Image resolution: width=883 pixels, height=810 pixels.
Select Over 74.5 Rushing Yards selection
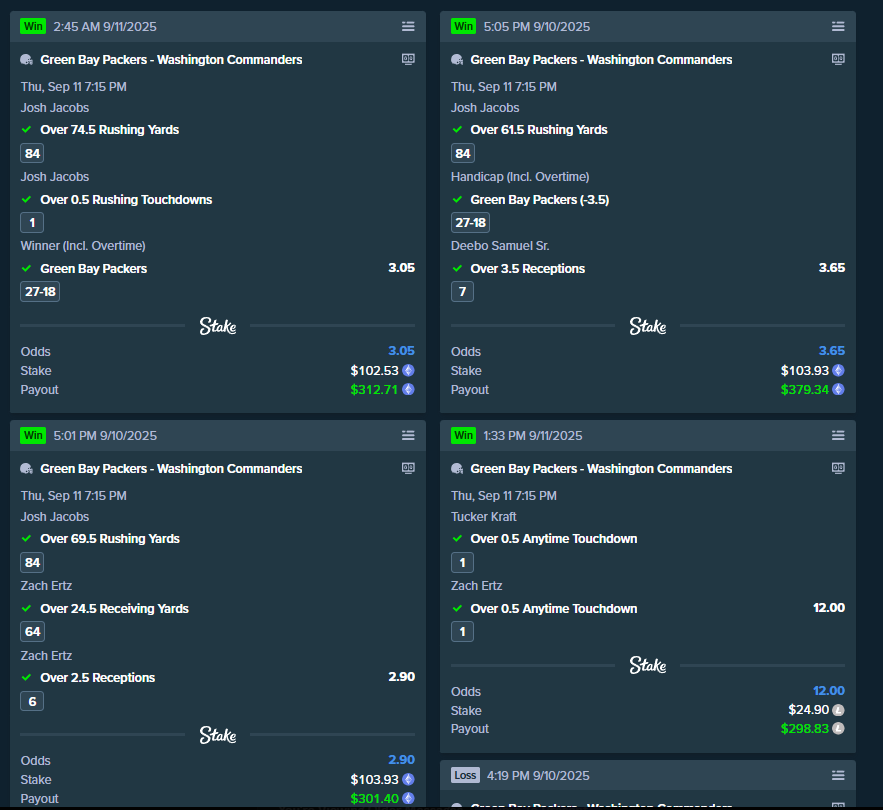[110, 130]
